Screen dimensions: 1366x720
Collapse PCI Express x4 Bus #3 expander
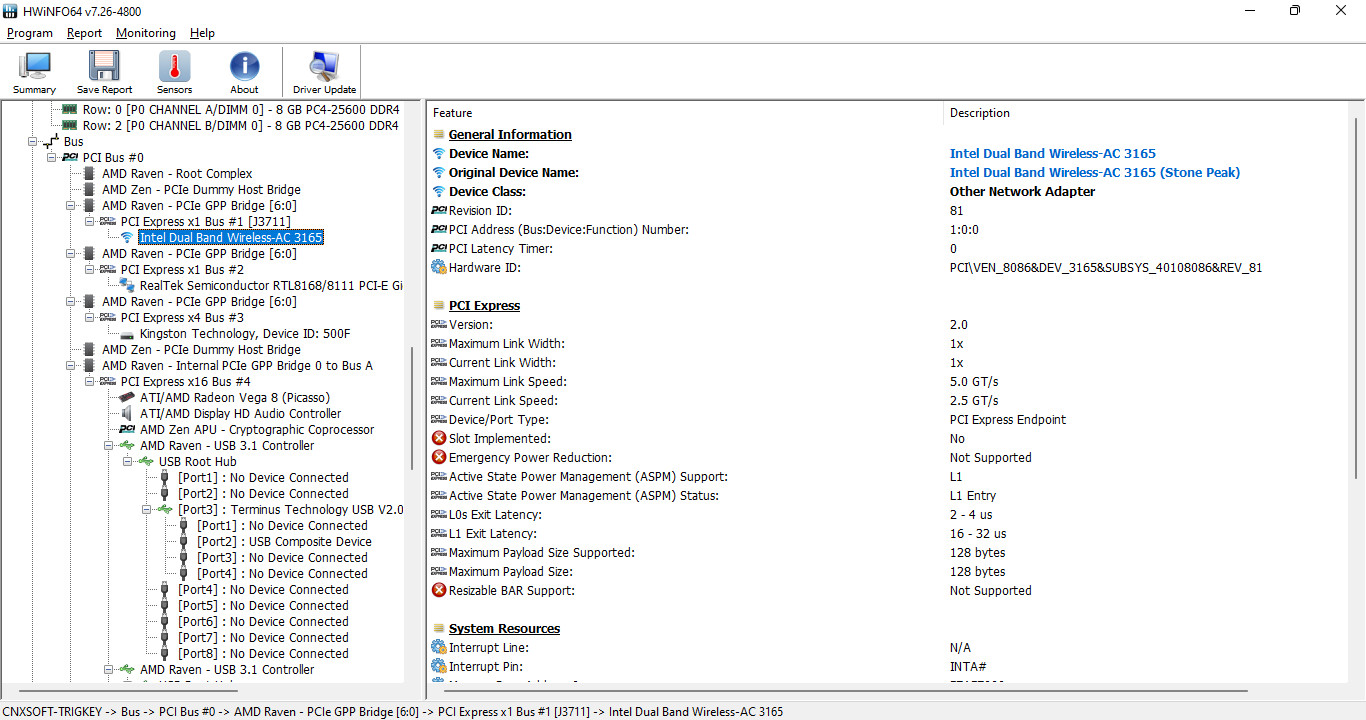tap(89, 318)
